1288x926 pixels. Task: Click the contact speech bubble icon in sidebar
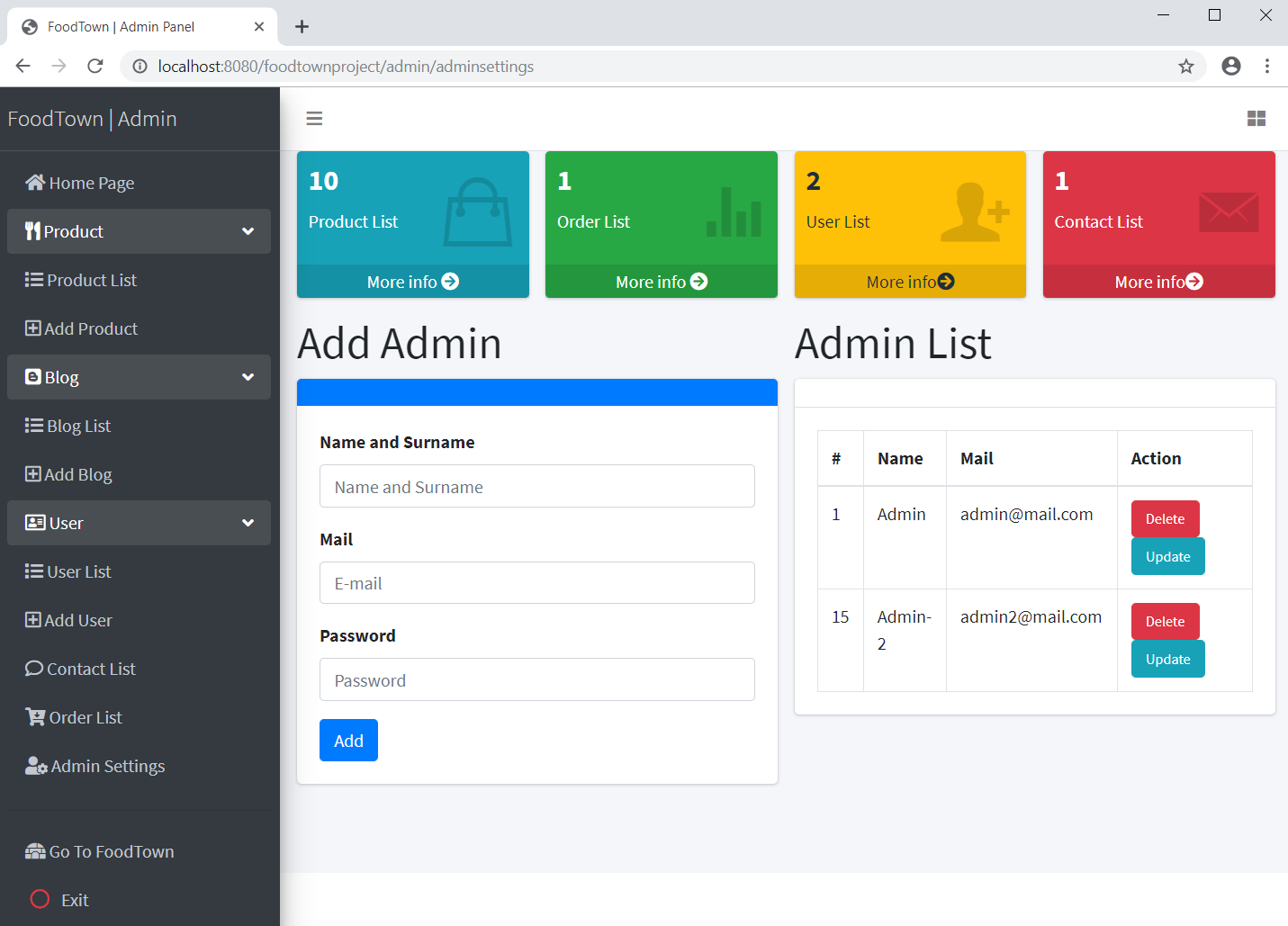(x=33, y=668)
